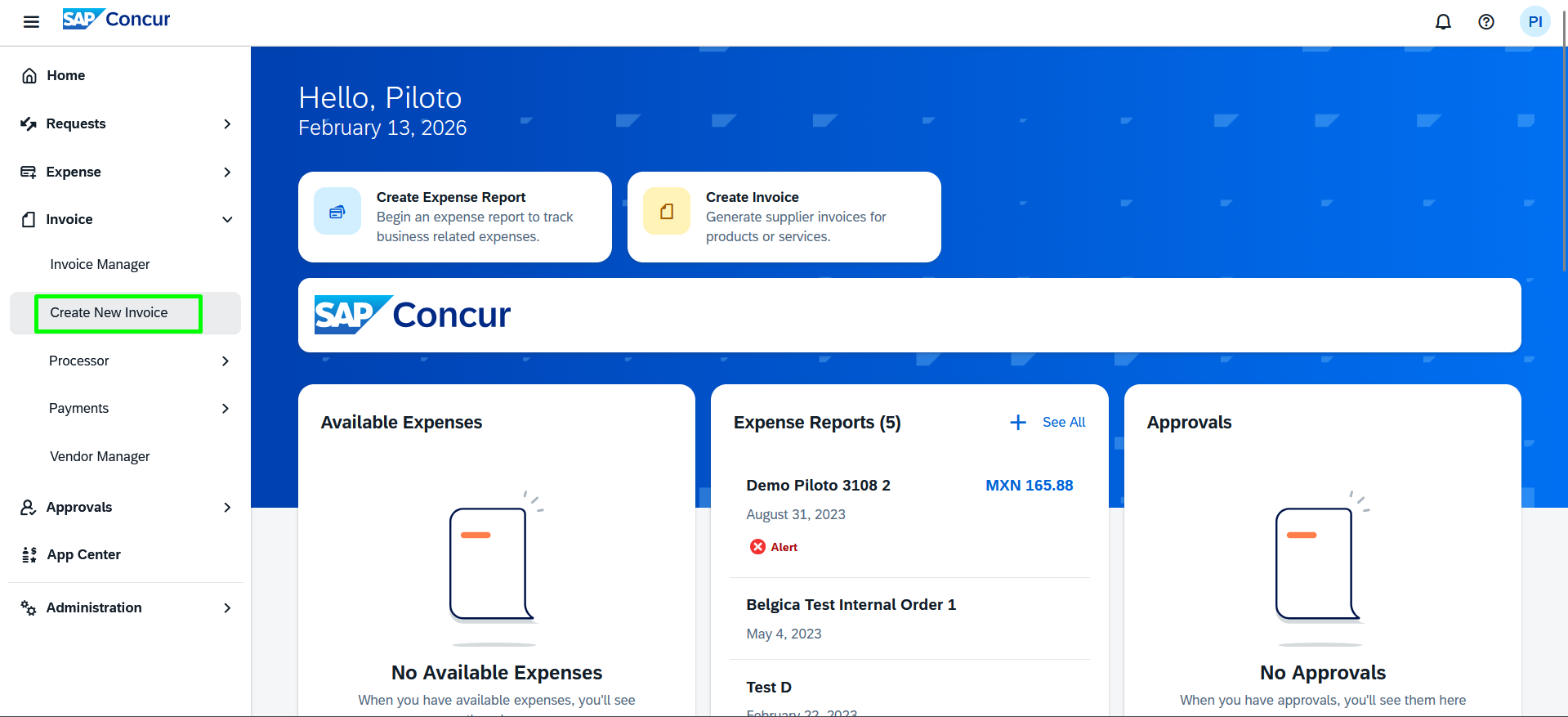Click See All expense reports link
The width and height of the screenshot is (1568, 717).
coord(1063,423)
